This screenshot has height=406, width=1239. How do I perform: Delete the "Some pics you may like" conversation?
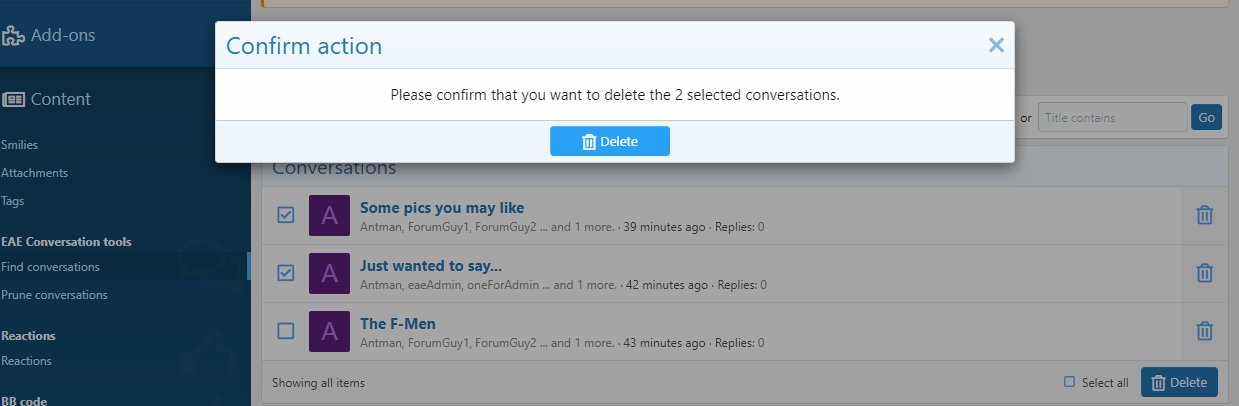(x=1205, y=215)
